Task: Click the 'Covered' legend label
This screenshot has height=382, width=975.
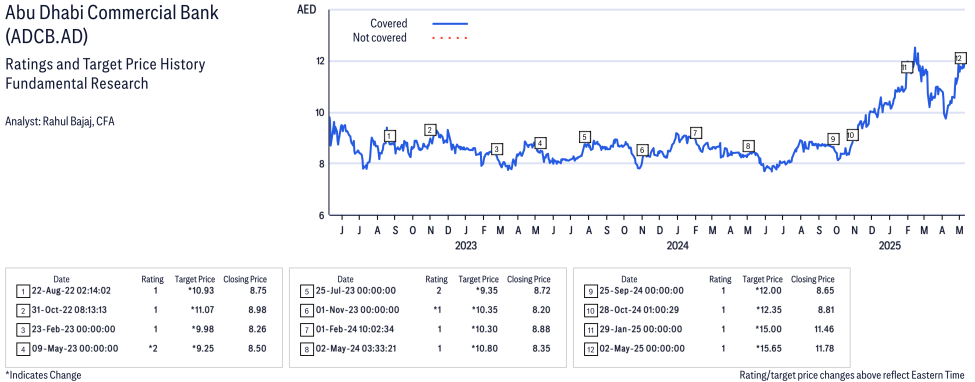Action: click(389, 24)
